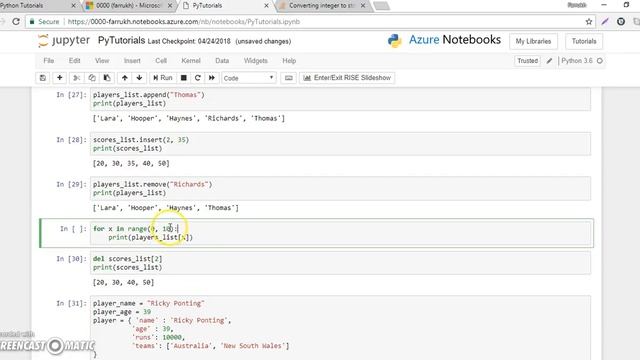
Task: Click the Trusted notebook button
Action: (x=527, y=61)
